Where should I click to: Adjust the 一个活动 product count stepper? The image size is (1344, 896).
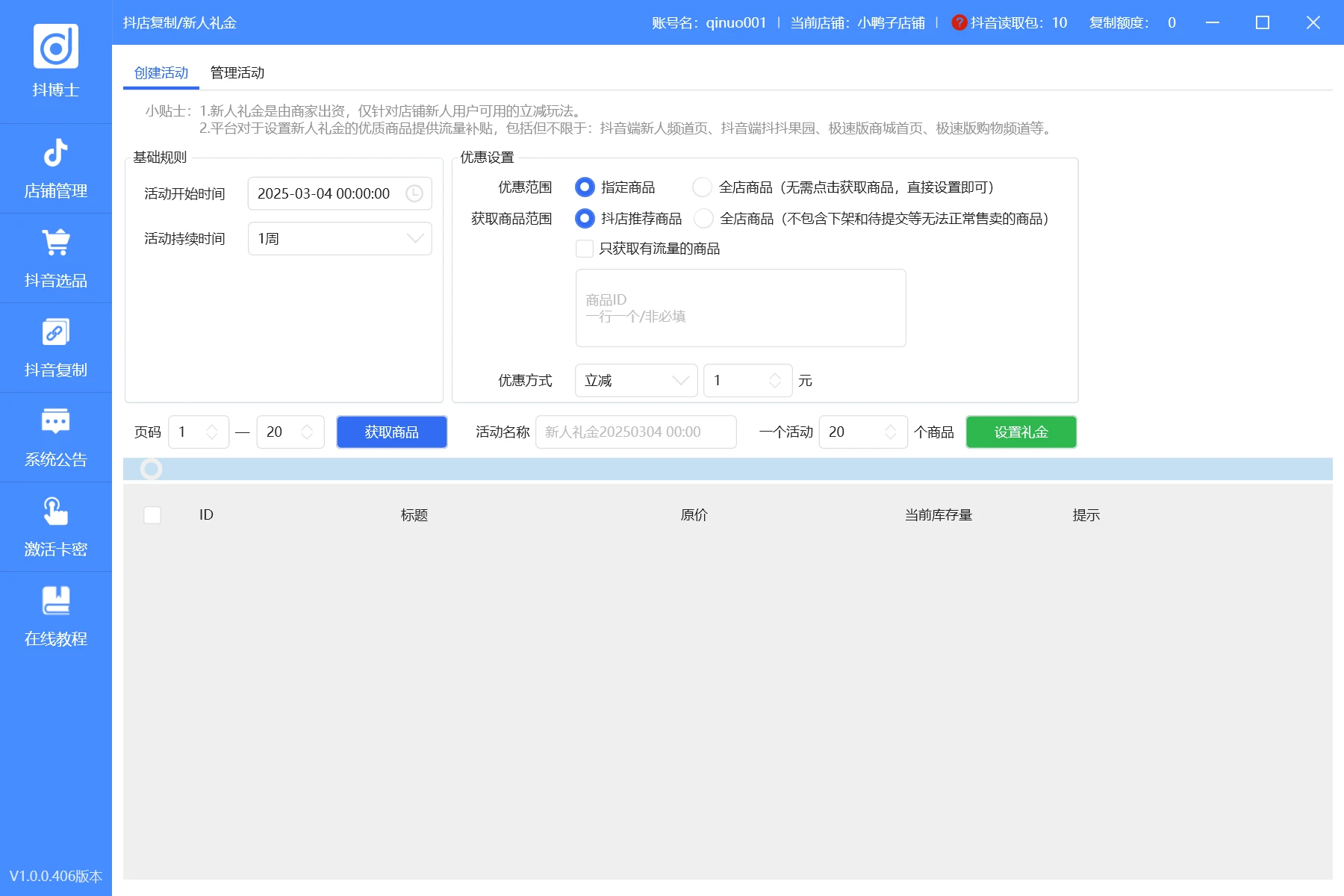890,432
